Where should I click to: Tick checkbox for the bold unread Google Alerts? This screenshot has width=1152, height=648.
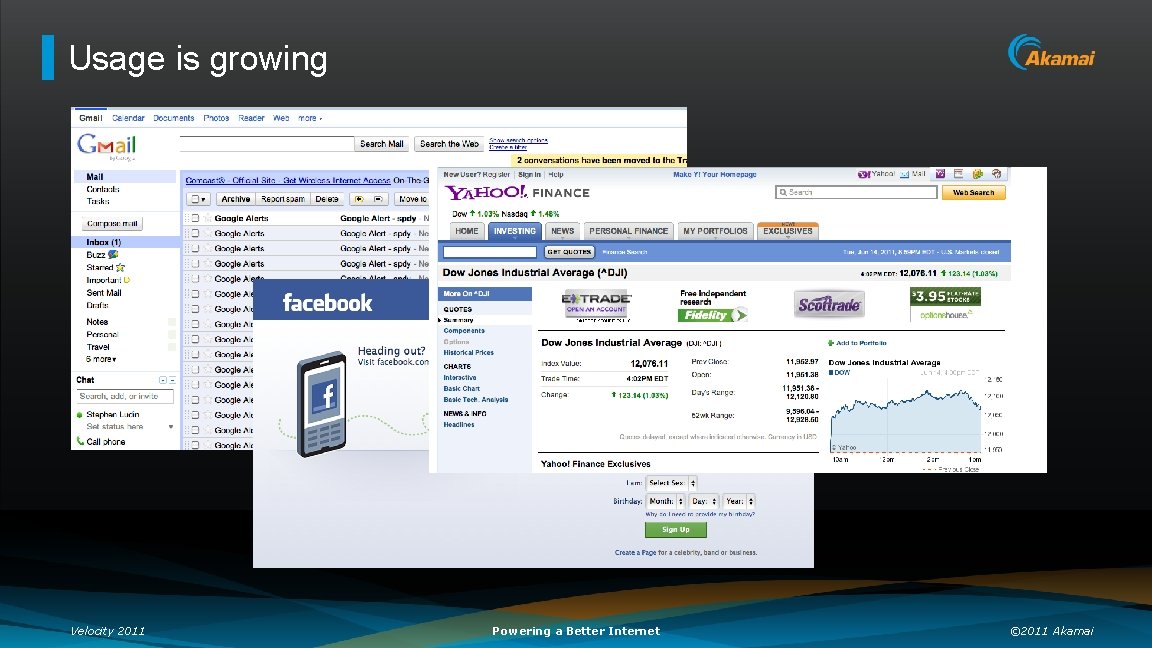point(195,218)
